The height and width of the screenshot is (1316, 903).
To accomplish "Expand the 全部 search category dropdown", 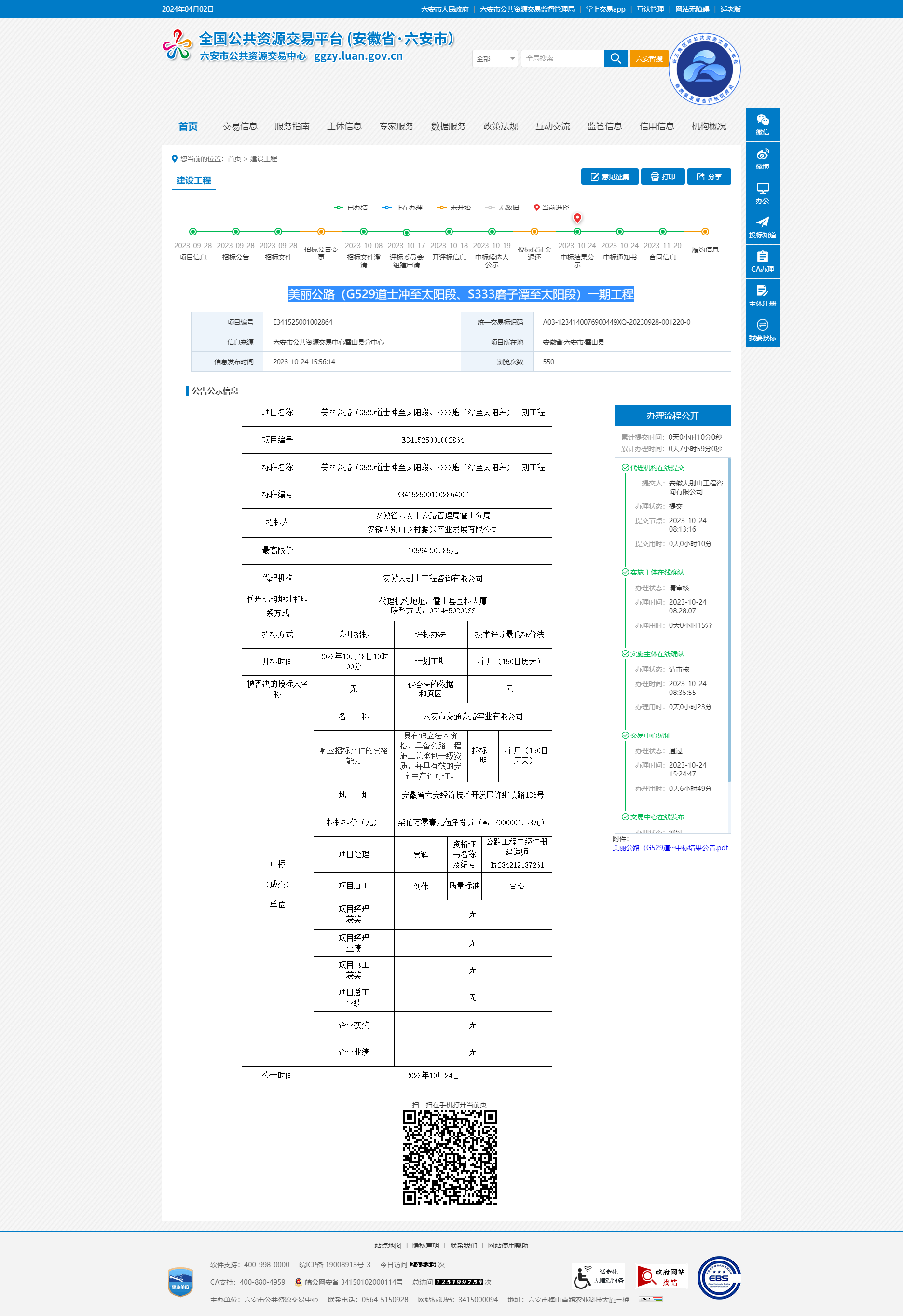I will click(495, 58).
